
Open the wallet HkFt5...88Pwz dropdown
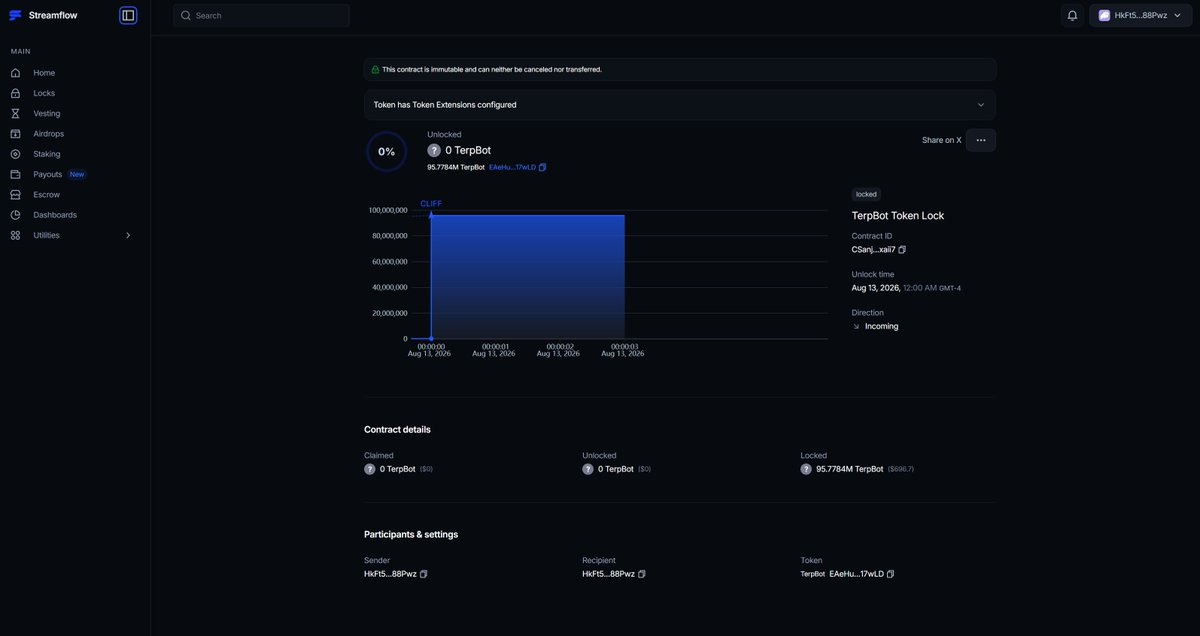tap(1141, 15)
